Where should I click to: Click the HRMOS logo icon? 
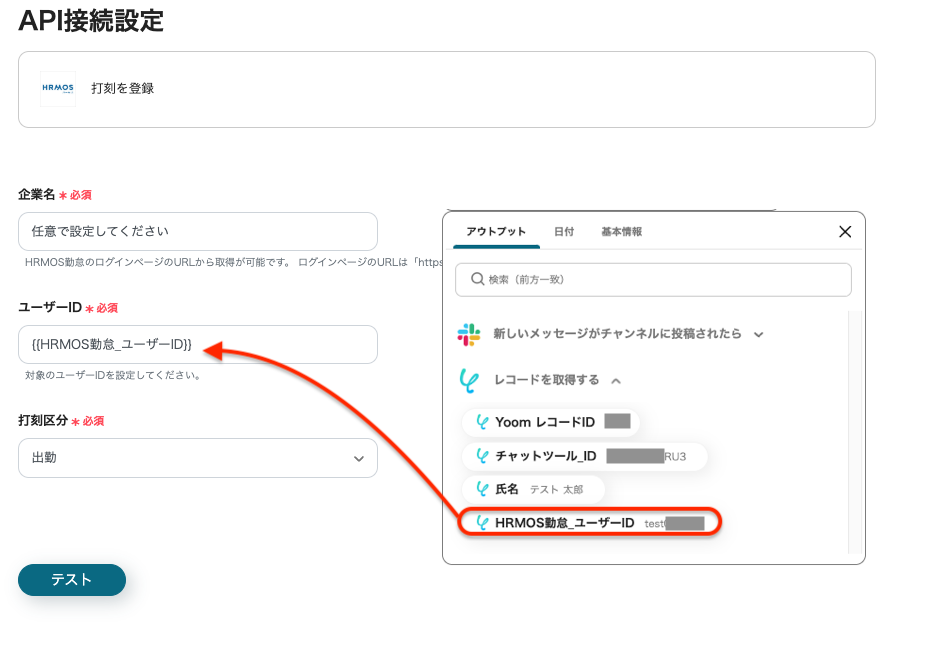(58, 88)
